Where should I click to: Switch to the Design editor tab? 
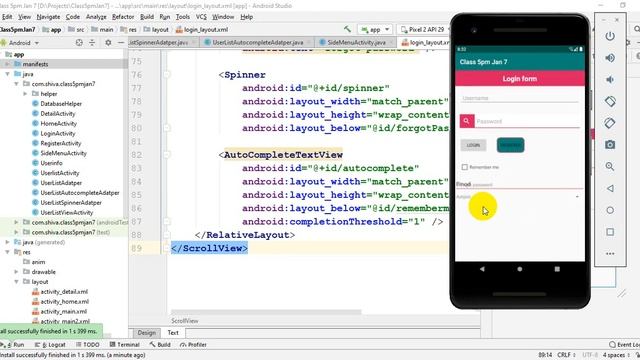pos(147,333)
